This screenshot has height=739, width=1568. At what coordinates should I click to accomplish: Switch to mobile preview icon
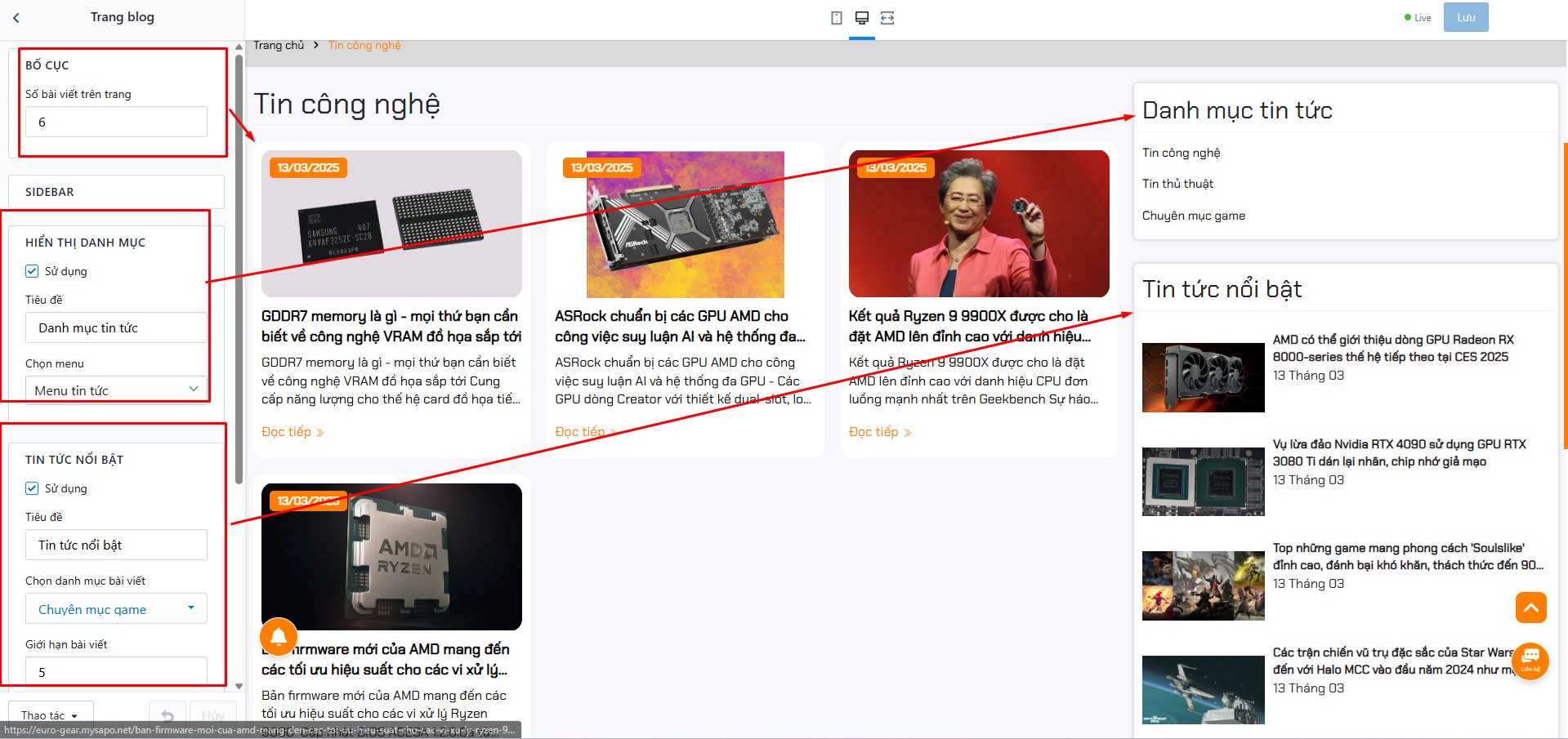[x=837, y=18]
